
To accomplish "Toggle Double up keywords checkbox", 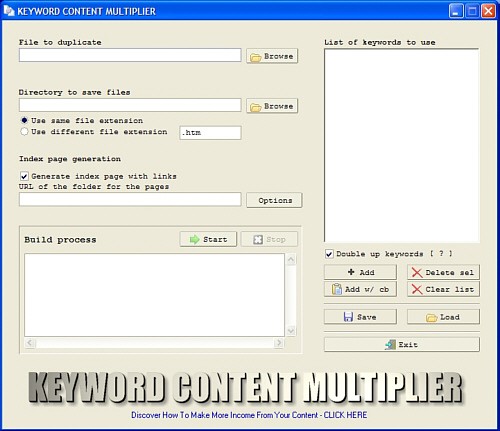I will [x=329, y=254].
